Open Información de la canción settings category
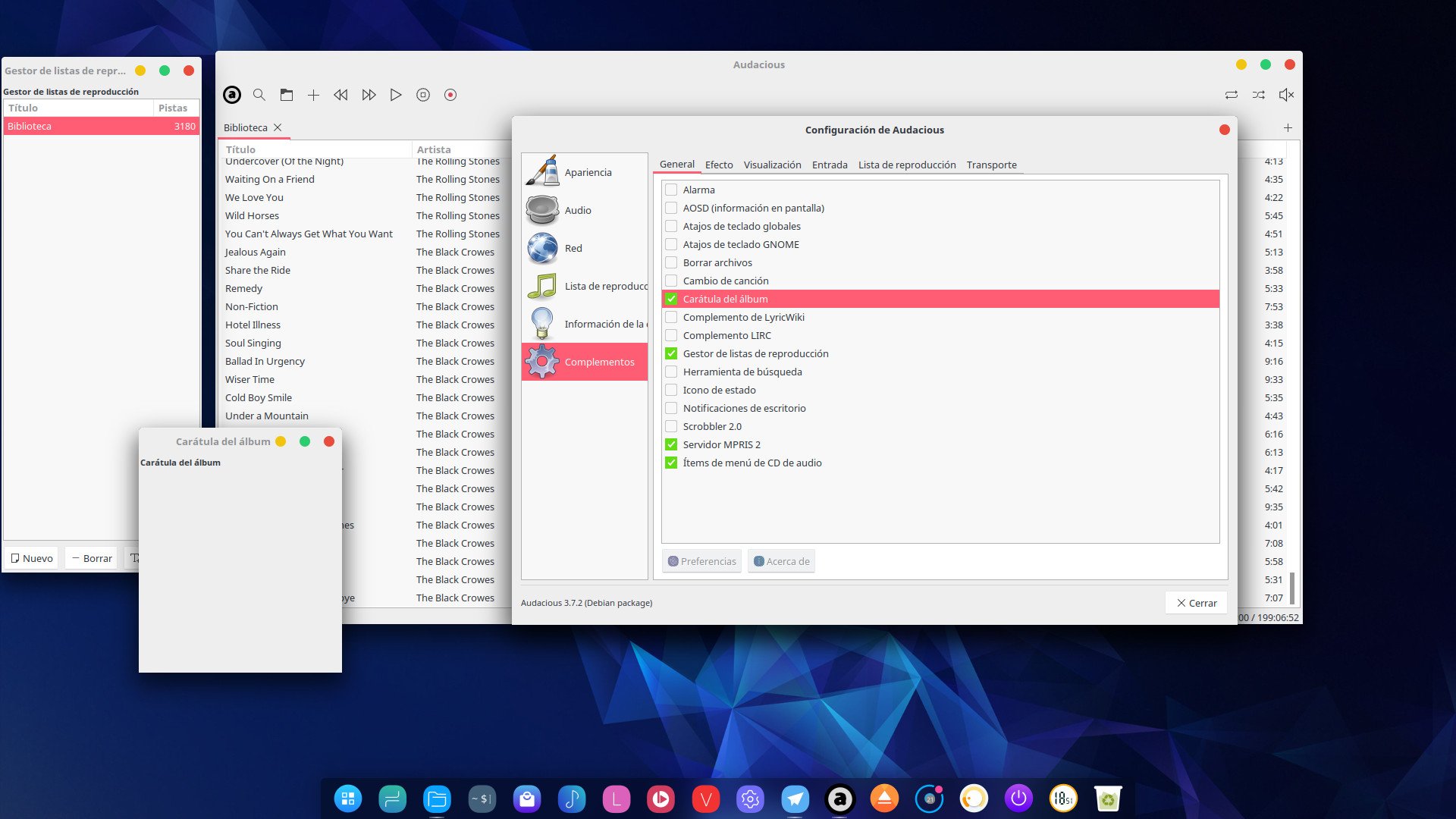Screen dimensions: 1456x819 (585, 324)
